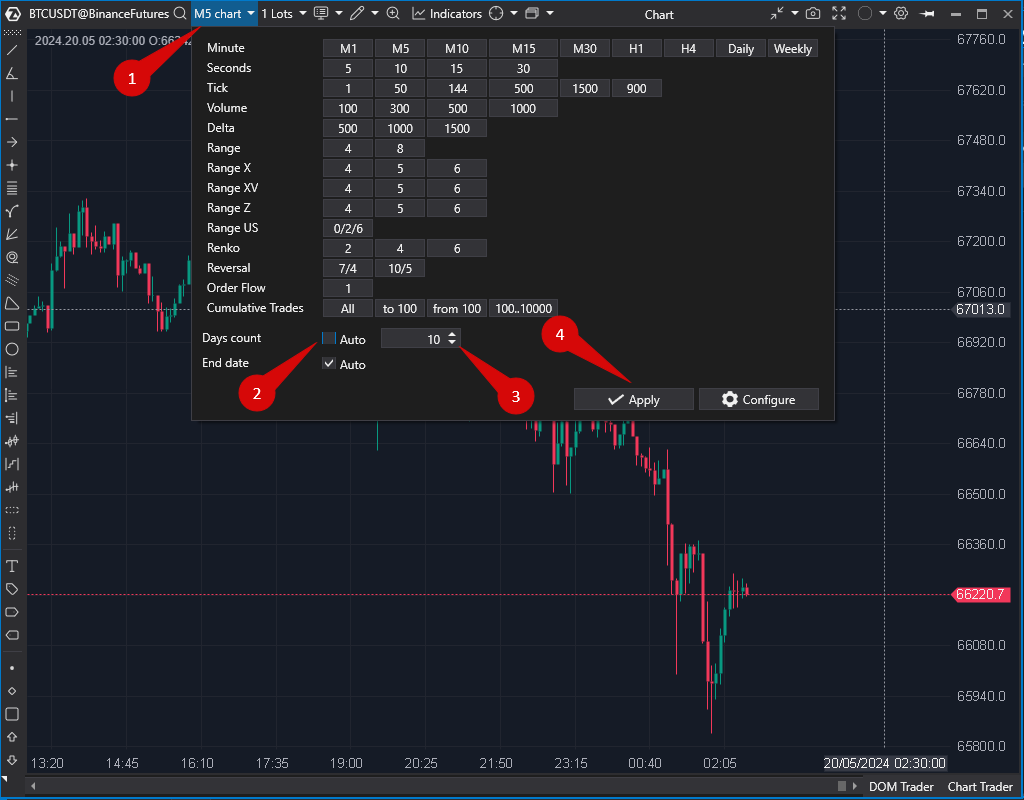Uncheck End date Auto checkbox
This screenshot has width=1024, height=800.
(x=329, y=364)
